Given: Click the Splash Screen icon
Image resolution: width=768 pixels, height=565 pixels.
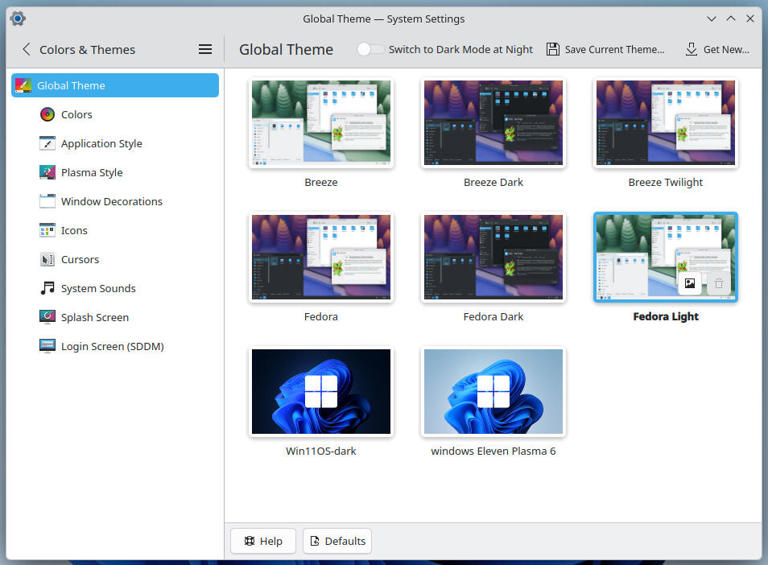Looking at the screenshot, I should [x=47, y=317].
